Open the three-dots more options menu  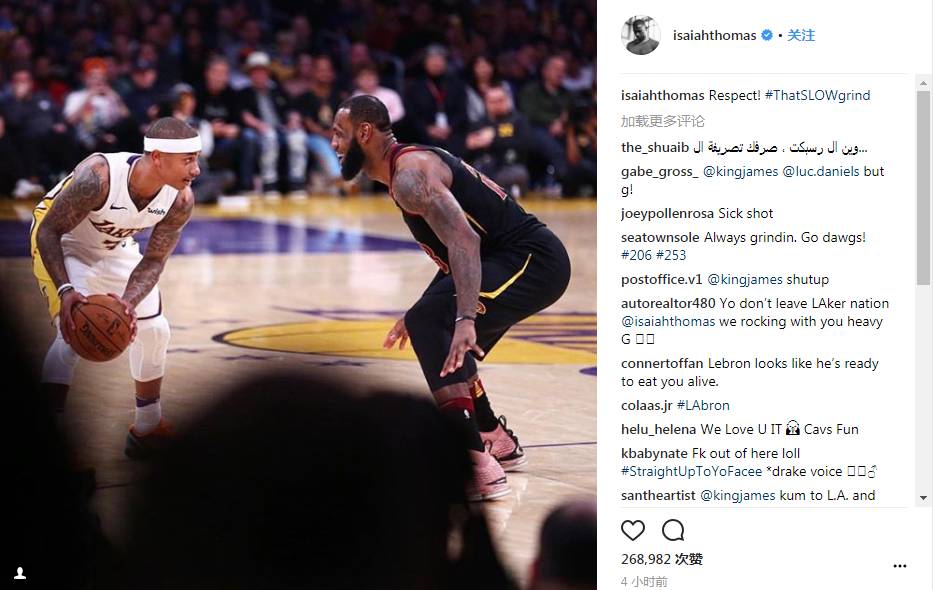[x=900, y=566]
